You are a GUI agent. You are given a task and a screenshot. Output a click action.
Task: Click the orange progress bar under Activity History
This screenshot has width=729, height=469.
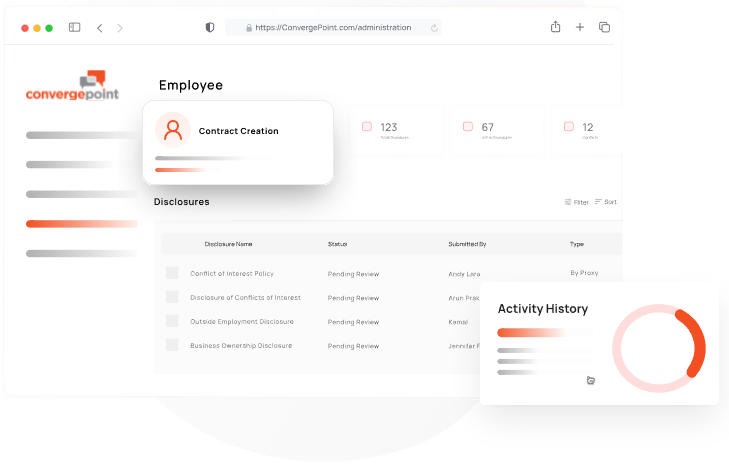click(532, 332)
